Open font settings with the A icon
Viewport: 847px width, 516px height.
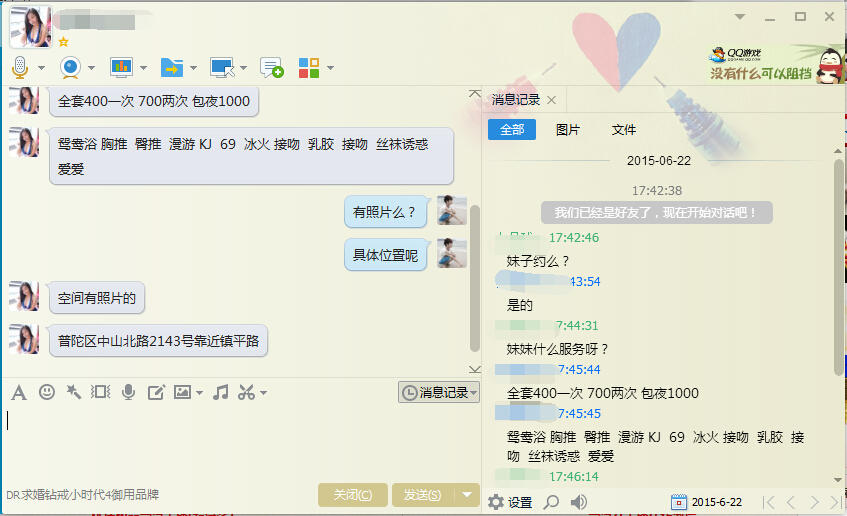click(x=19, y=393)
